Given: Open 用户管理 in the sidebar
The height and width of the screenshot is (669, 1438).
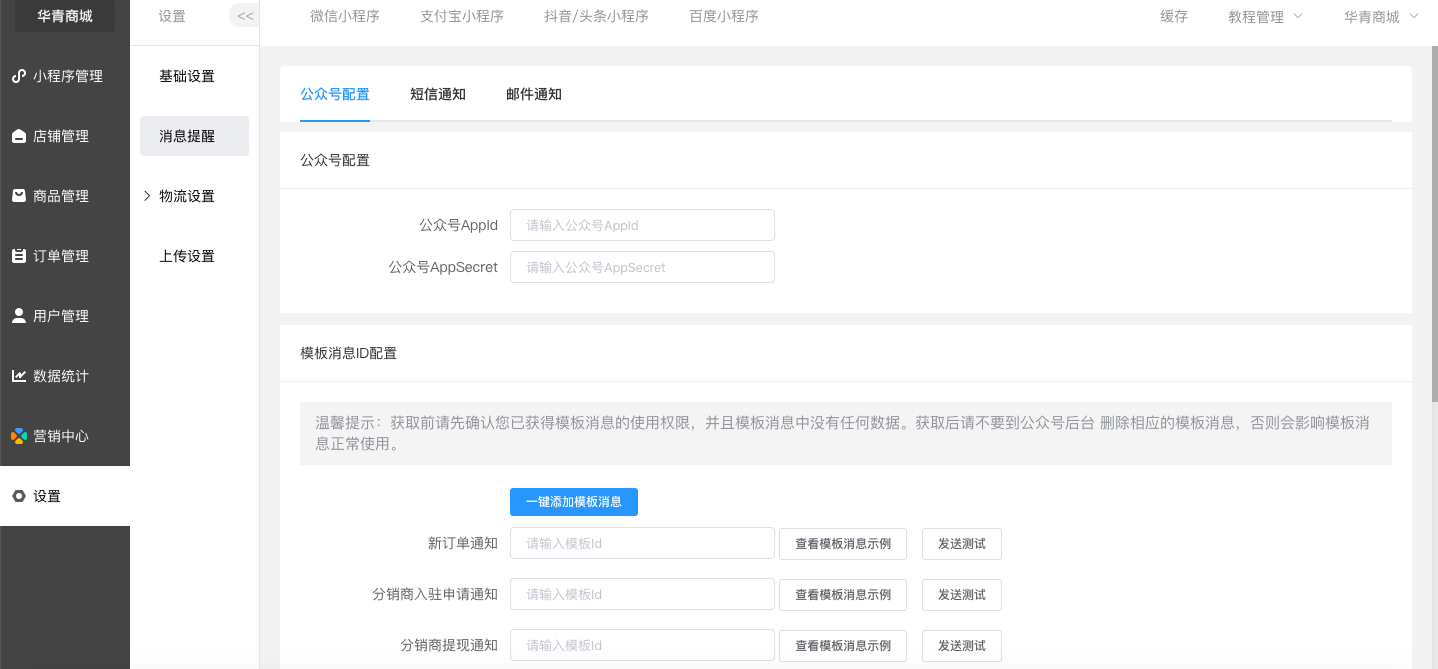Looking at the screenshot, I should click(x=65, y=316).
